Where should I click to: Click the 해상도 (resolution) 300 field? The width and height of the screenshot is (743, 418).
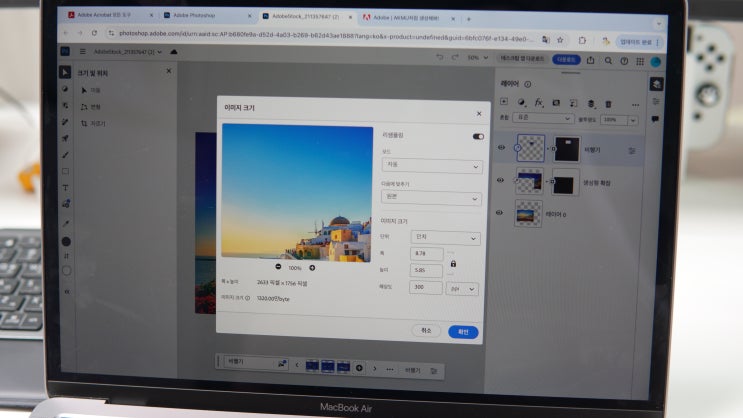pyautogui.click(x=426, y=287)
